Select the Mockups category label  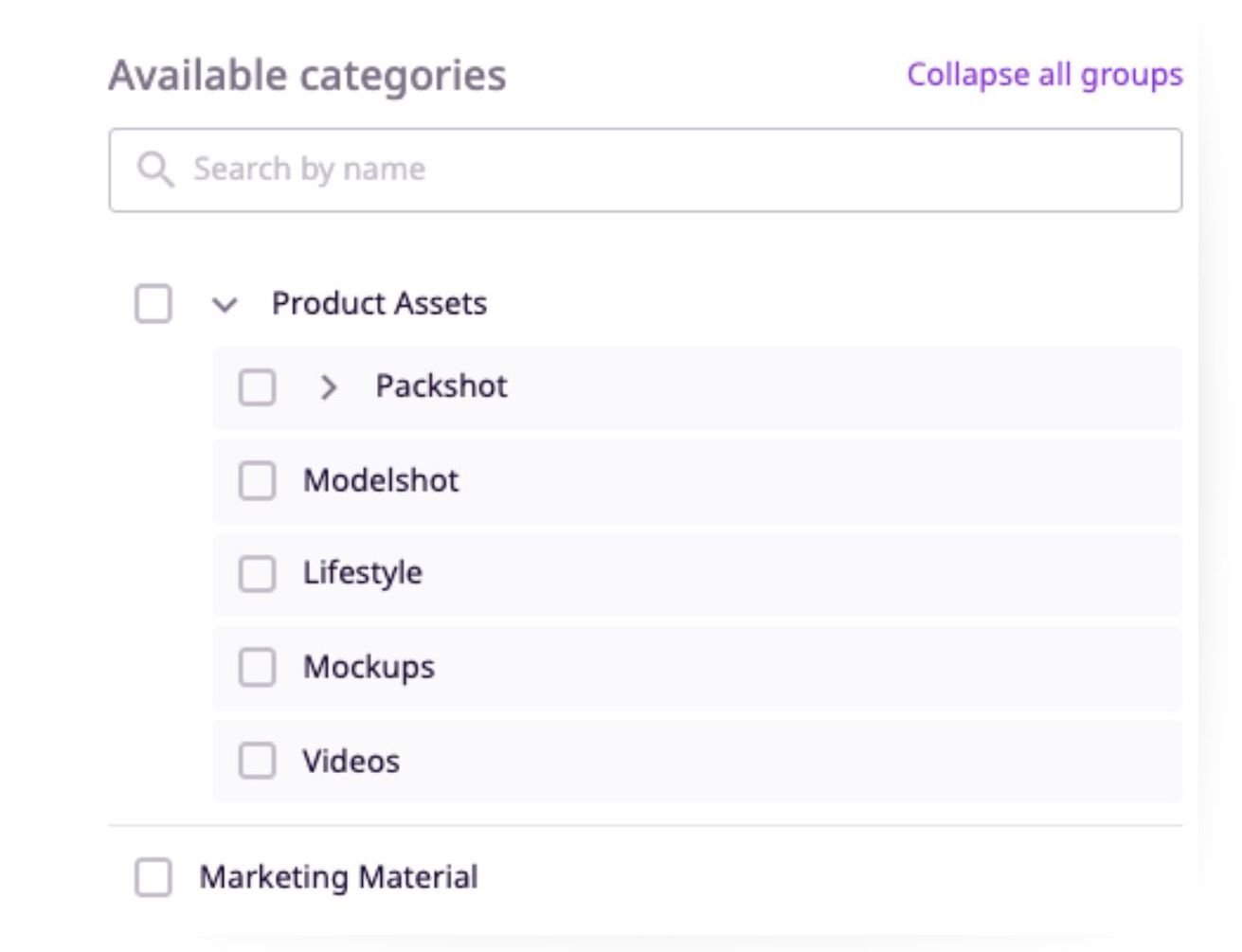coord(369,666)
